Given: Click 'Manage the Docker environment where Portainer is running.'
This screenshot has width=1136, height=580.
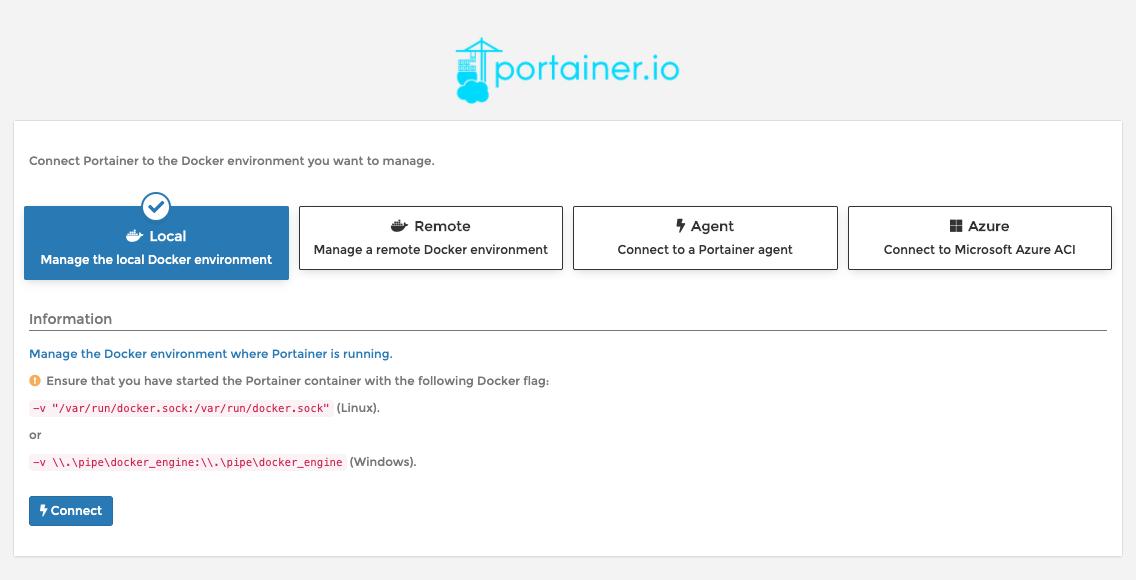Looking at the screenshot, I should pyautogui.click(x=211, y=353).
